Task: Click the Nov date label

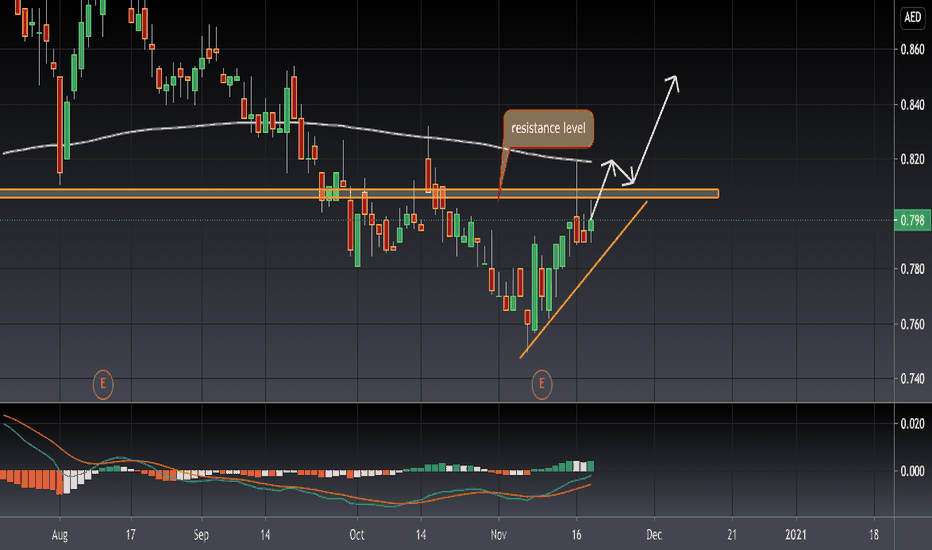Action: pos(499,535)
